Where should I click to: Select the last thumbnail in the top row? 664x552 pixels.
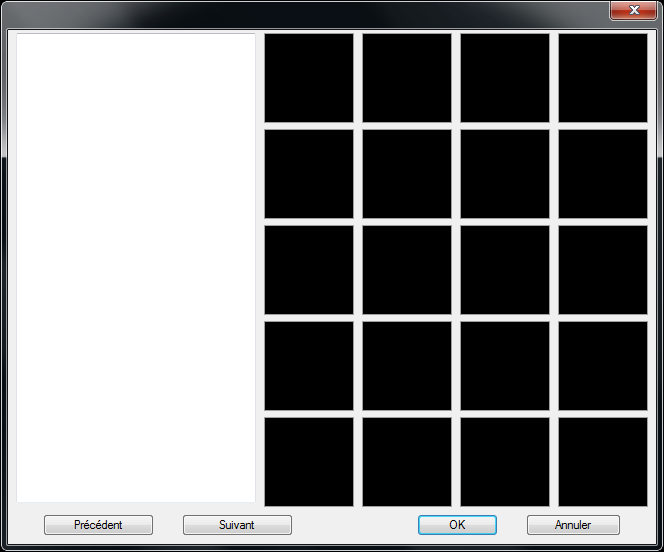[603, 78]
